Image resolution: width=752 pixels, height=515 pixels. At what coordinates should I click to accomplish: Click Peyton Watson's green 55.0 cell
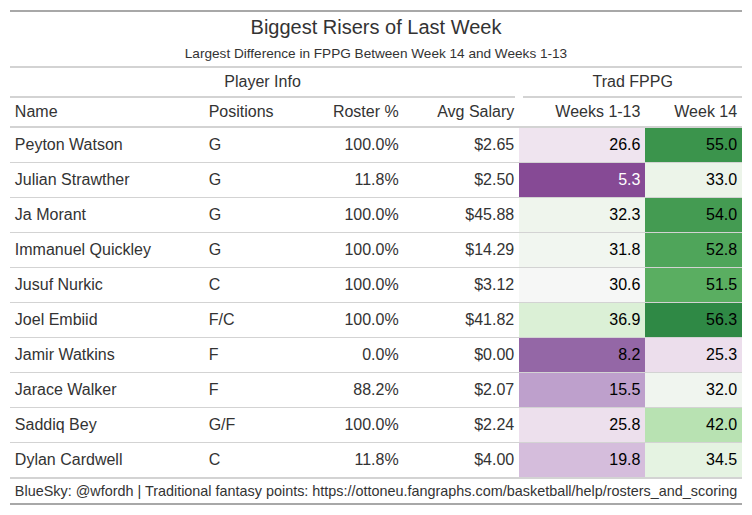click(693, 145)
